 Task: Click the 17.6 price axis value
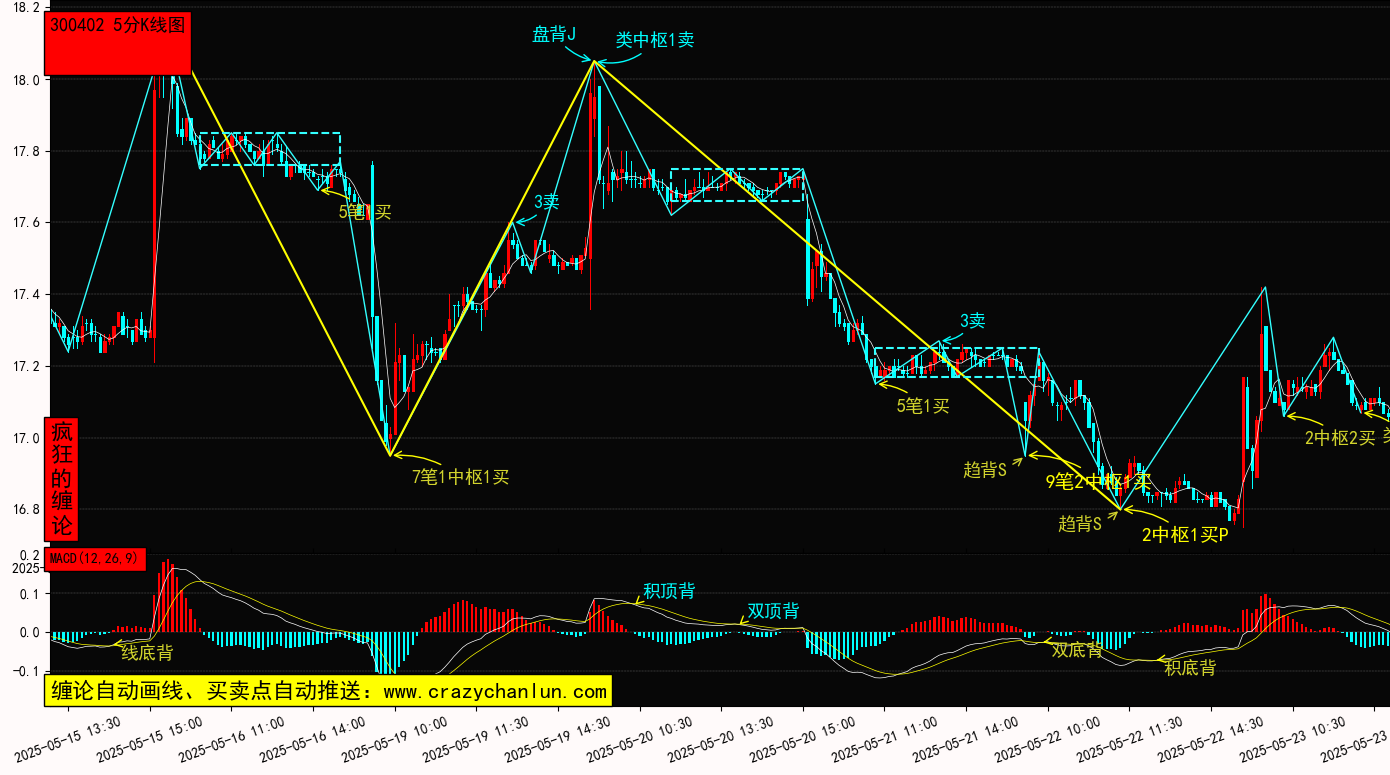(x=24, y=223)
